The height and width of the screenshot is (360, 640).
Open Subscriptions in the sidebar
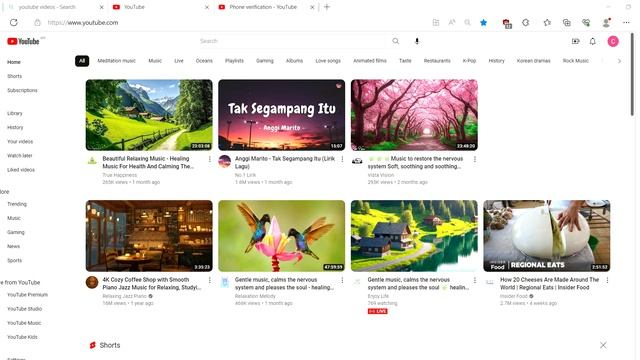tap(22, 90)
